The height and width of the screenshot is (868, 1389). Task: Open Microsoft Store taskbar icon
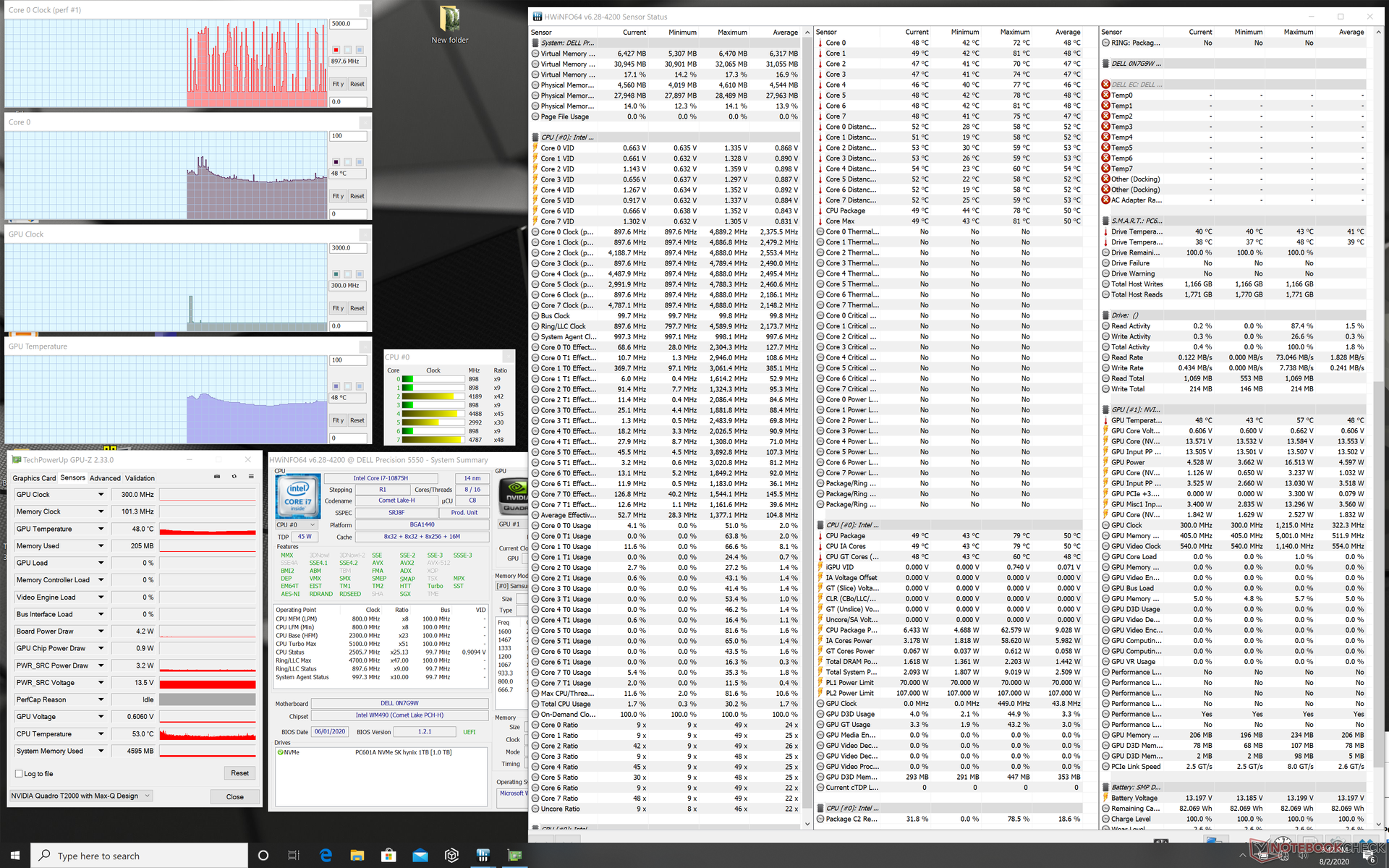tap(388, 856)
